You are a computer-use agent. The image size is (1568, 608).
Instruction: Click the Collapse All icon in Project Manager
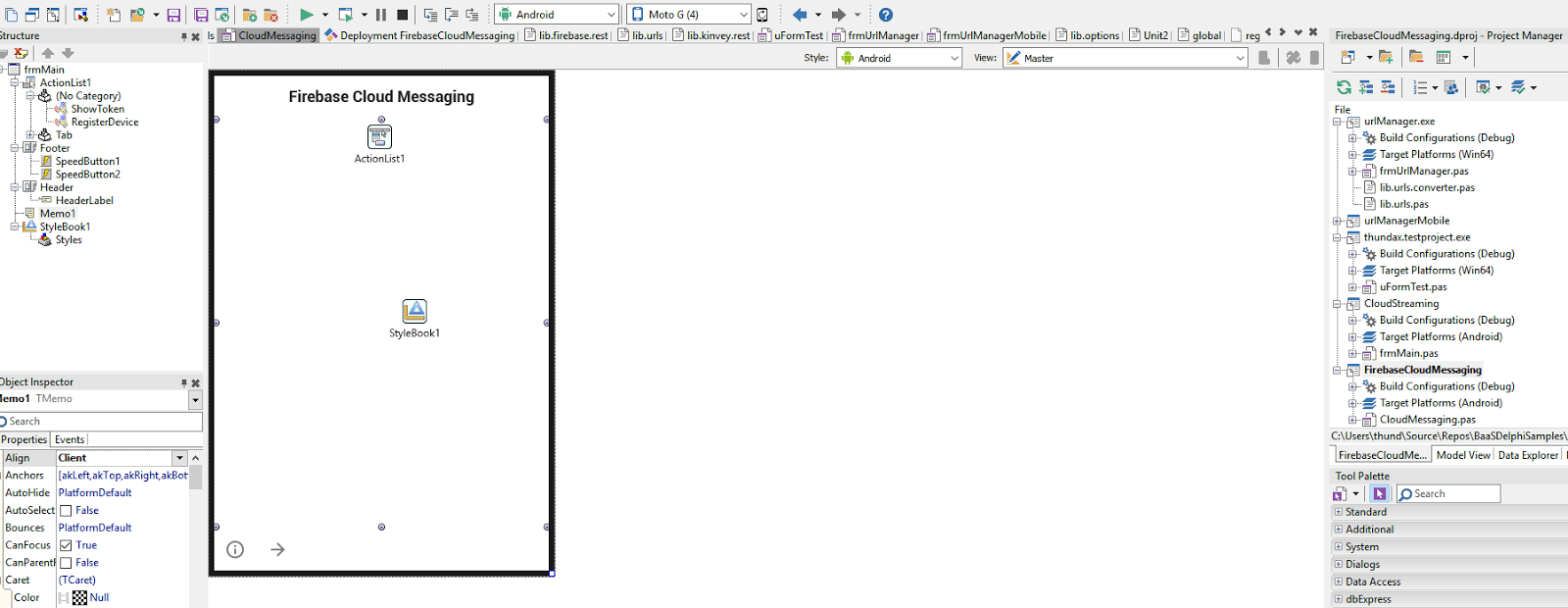coord(1388,87)
